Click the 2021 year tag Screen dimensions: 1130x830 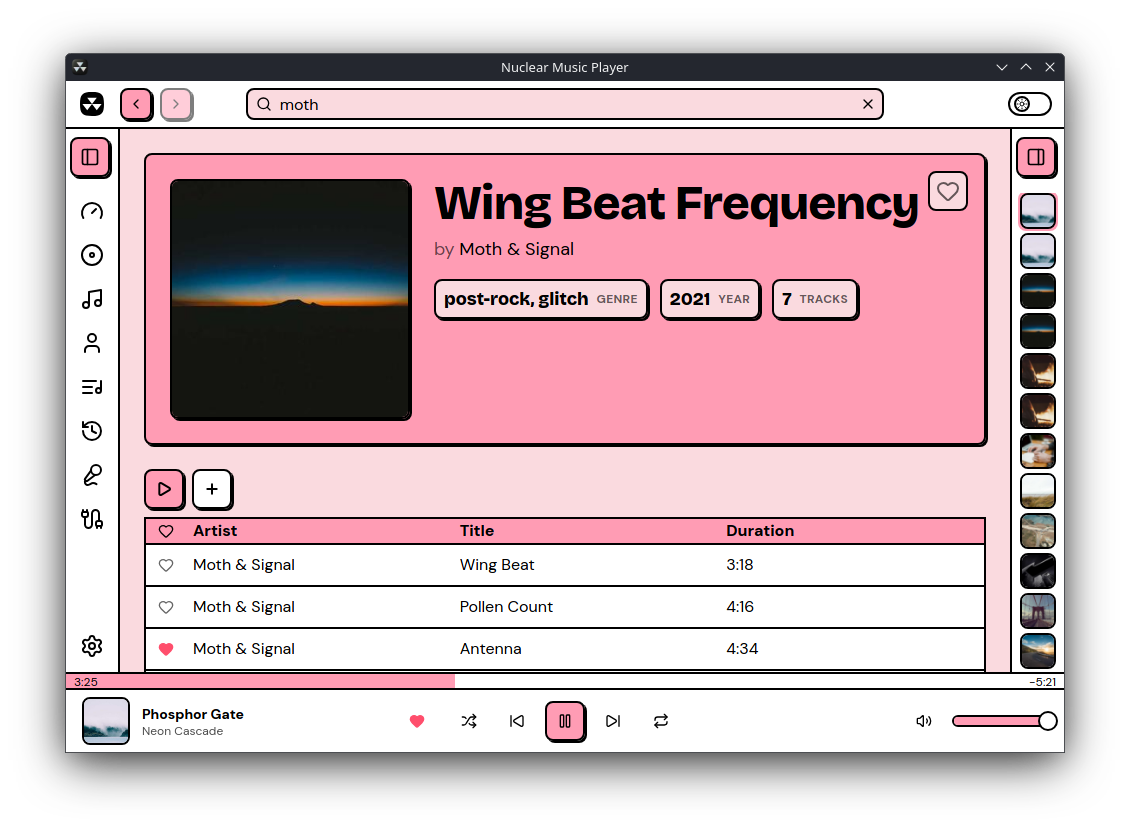(710, 299)
